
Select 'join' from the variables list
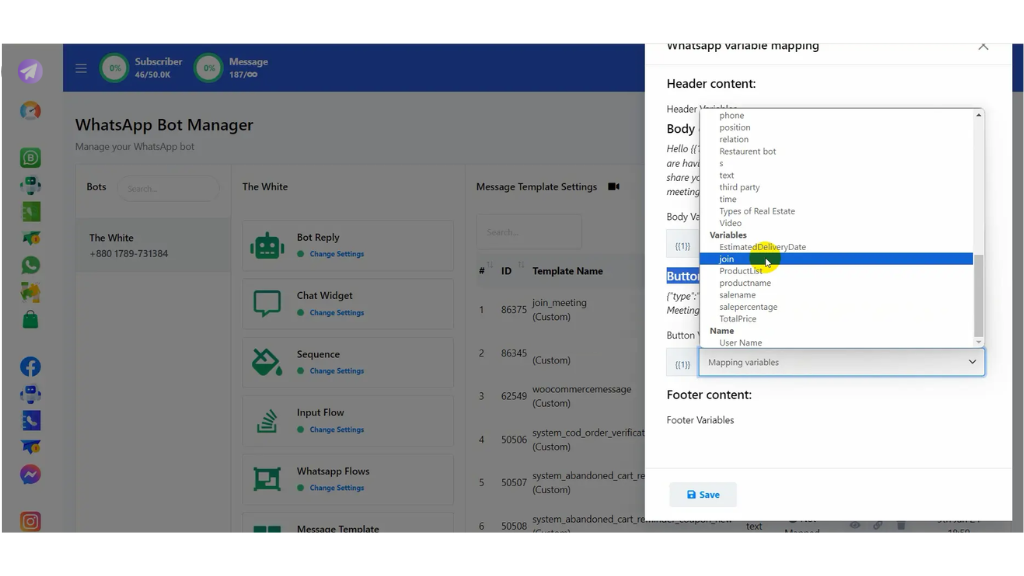click(836, 259)
